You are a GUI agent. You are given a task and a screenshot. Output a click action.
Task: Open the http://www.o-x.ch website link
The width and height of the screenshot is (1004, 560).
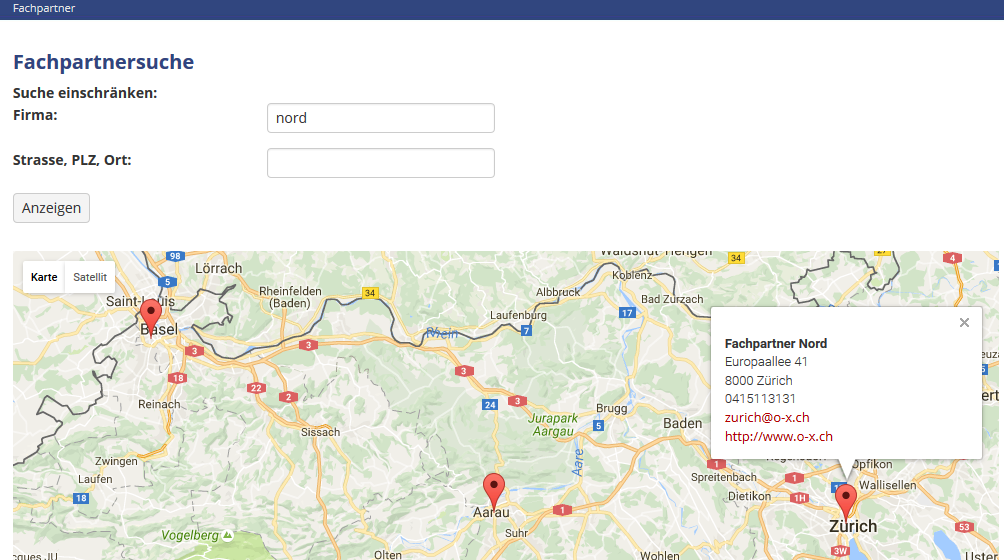779,436
